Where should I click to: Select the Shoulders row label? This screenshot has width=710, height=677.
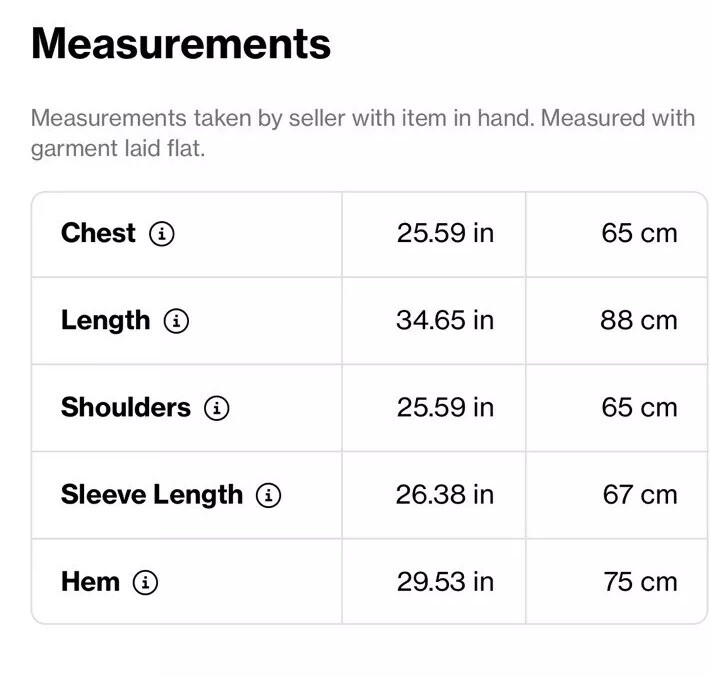pyautogui.click(x=125, y=407)
